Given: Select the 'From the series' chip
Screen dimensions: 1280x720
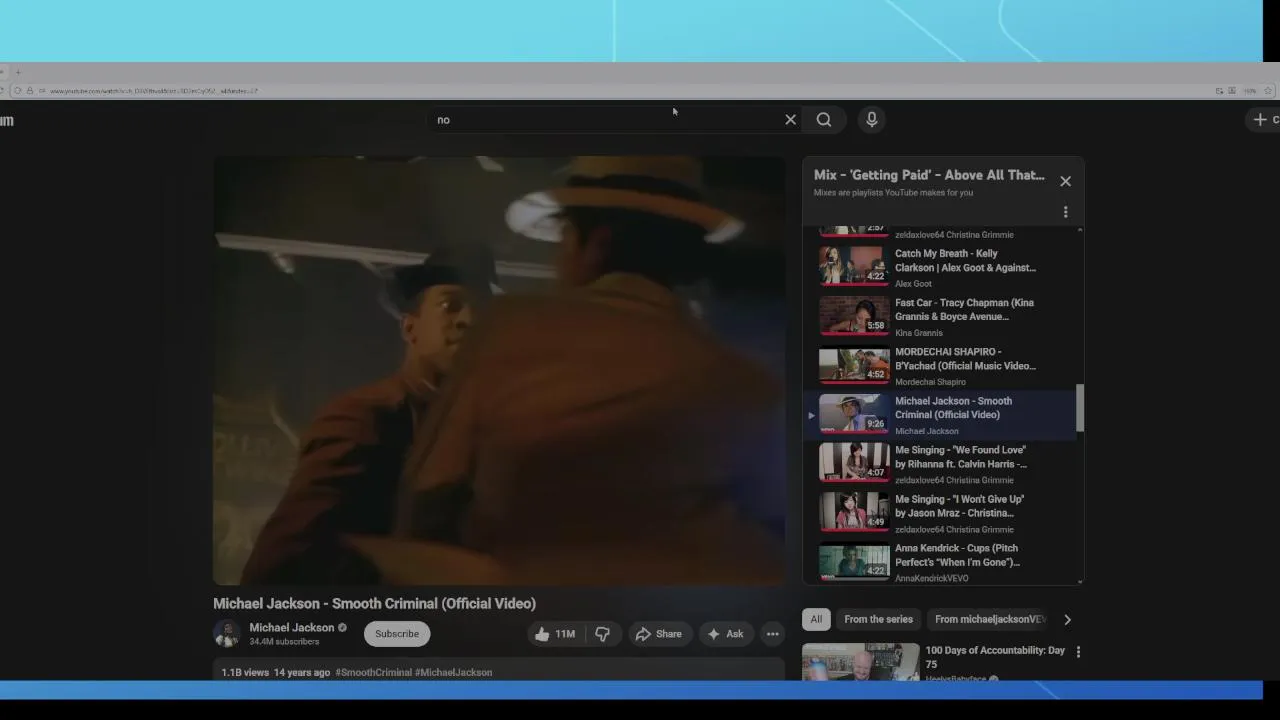Looking at the screenshot, I should (878, 620).
